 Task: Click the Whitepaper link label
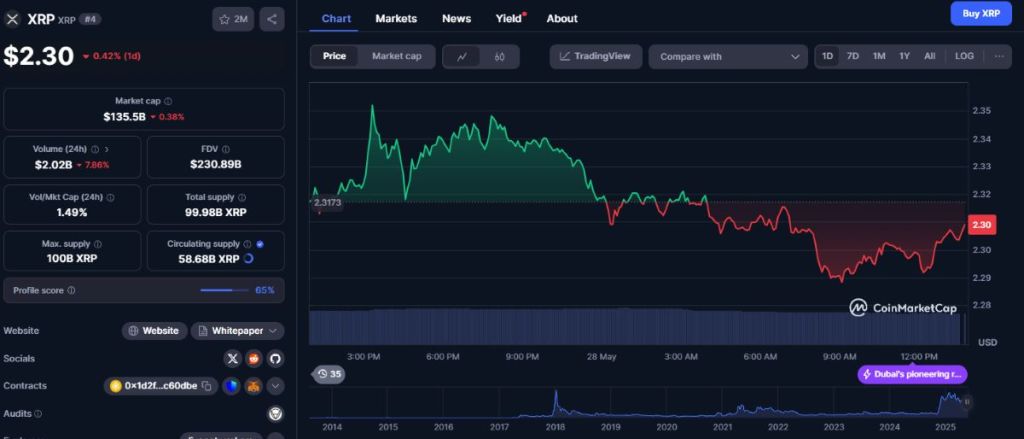pos(237,331)
